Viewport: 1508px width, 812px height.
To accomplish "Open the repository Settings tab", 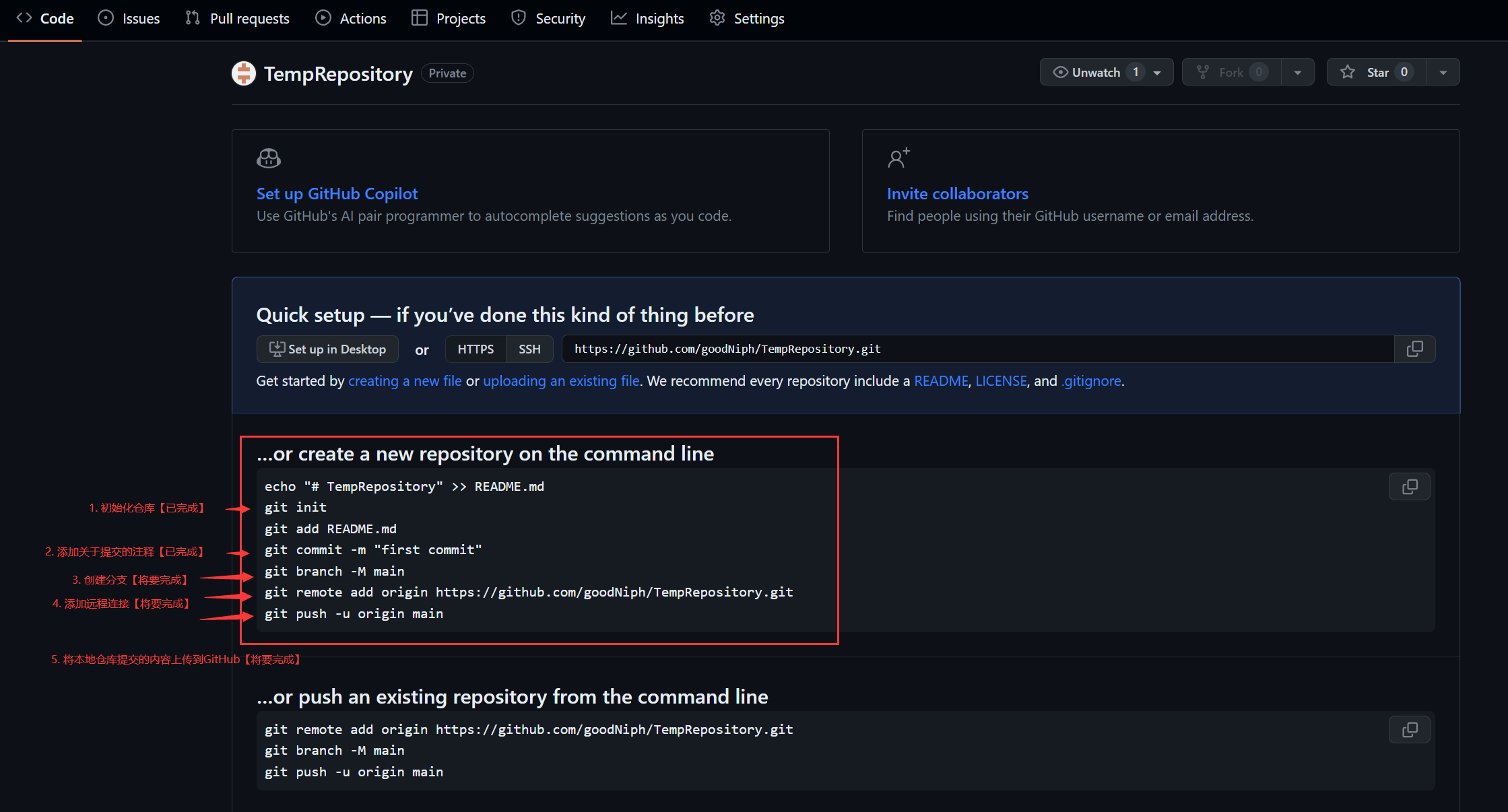I will click(747, 19).
